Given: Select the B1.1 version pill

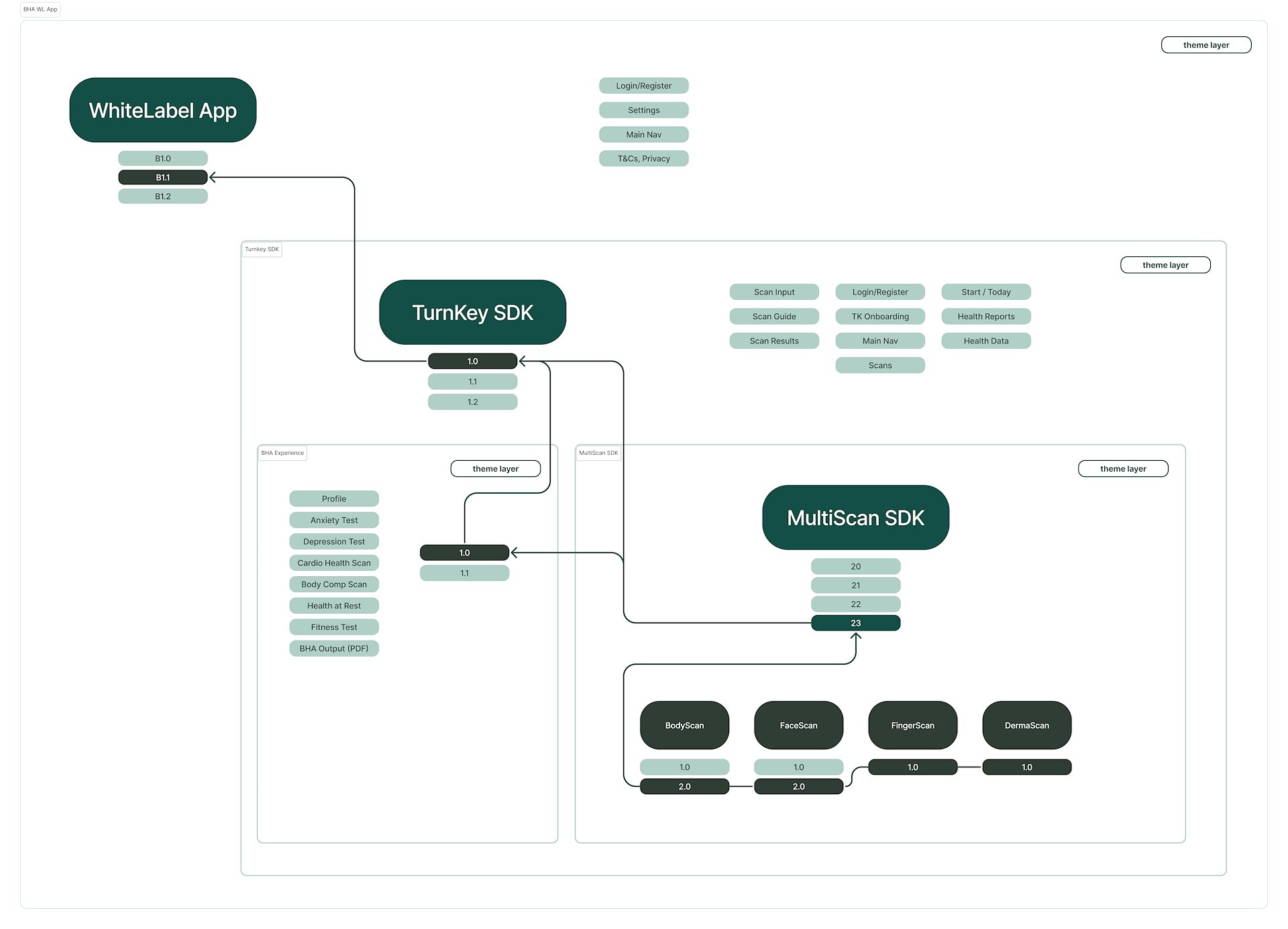Looking at the screenshot, I should (162, 178).
